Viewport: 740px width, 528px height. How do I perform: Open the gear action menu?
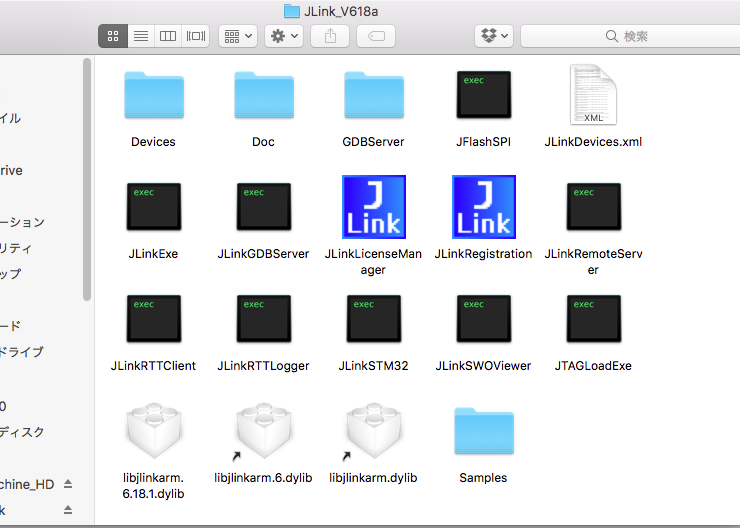(x=284, y=36)
